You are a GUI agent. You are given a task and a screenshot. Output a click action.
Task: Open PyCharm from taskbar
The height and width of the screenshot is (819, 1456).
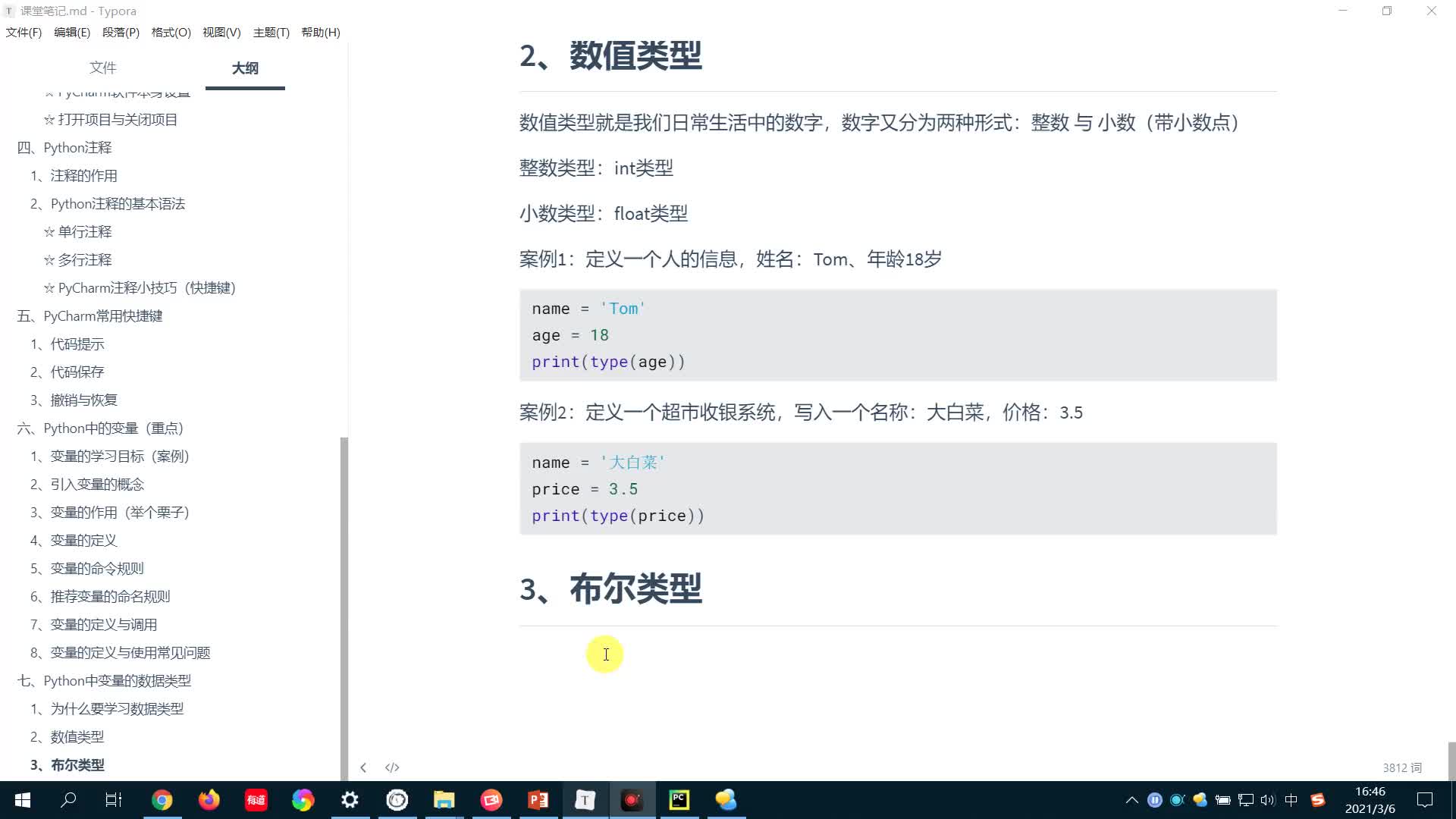click(679, 800)
